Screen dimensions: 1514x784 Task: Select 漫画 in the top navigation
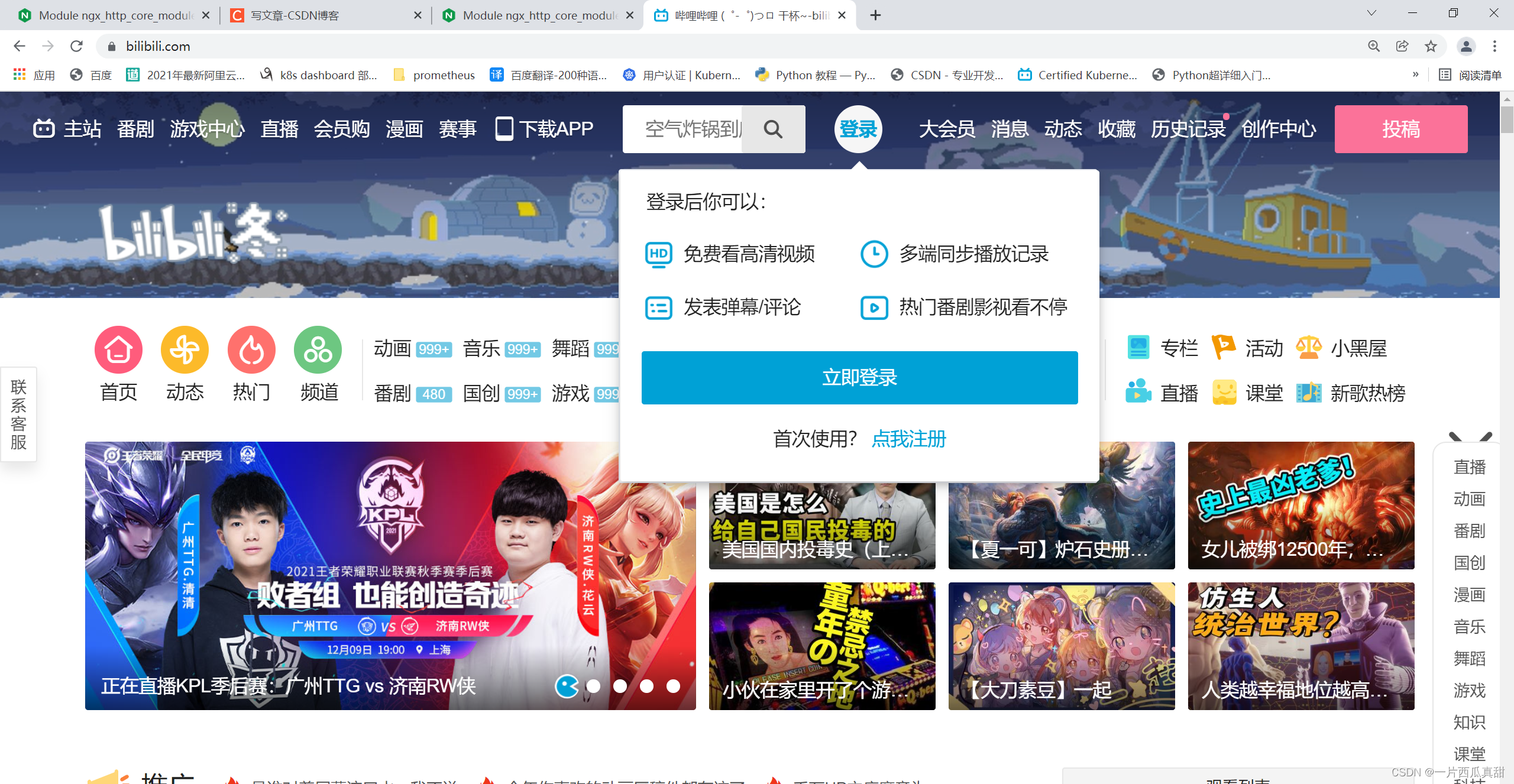point(405,128)
